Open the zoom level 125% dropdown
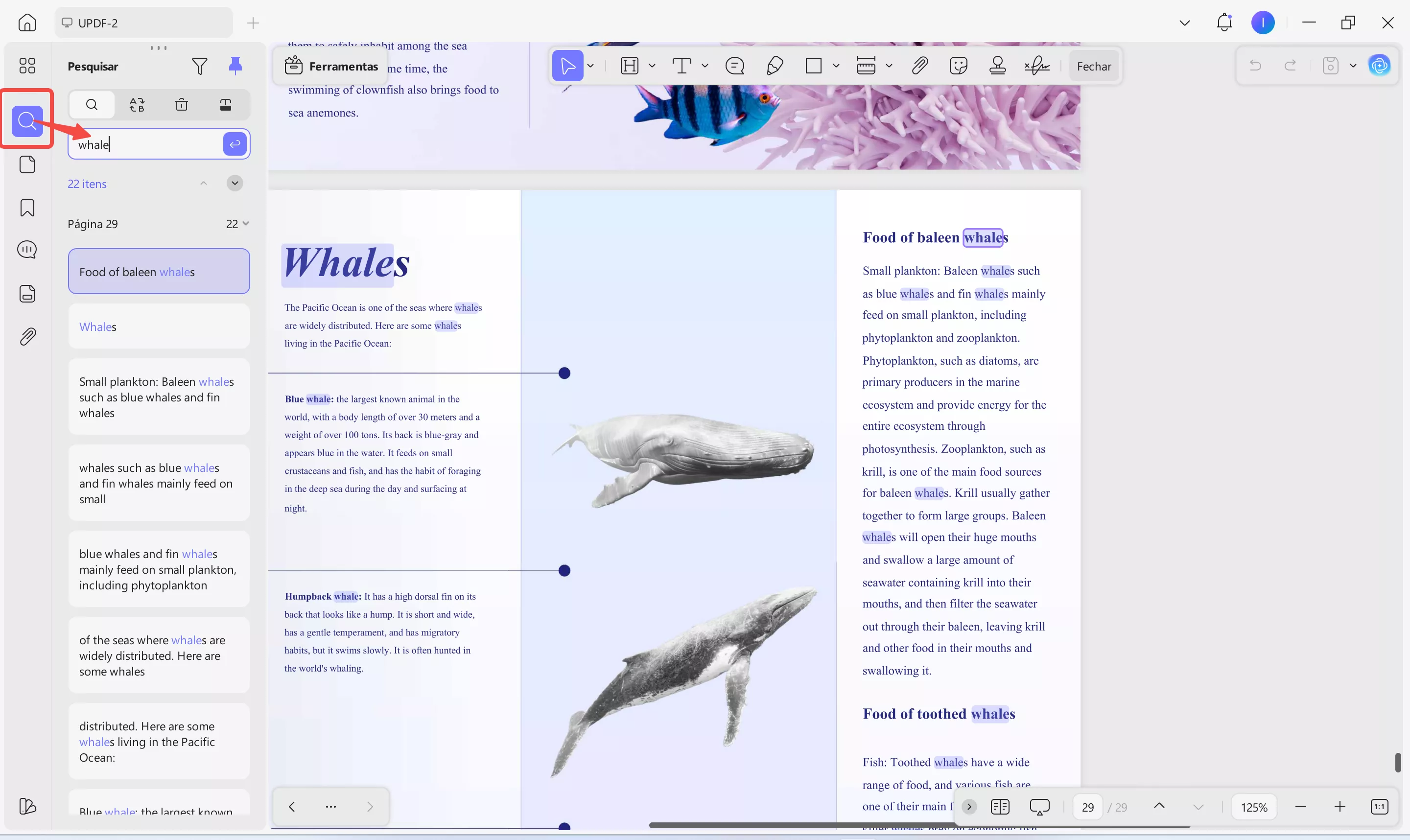 [x=1254, y=807]
